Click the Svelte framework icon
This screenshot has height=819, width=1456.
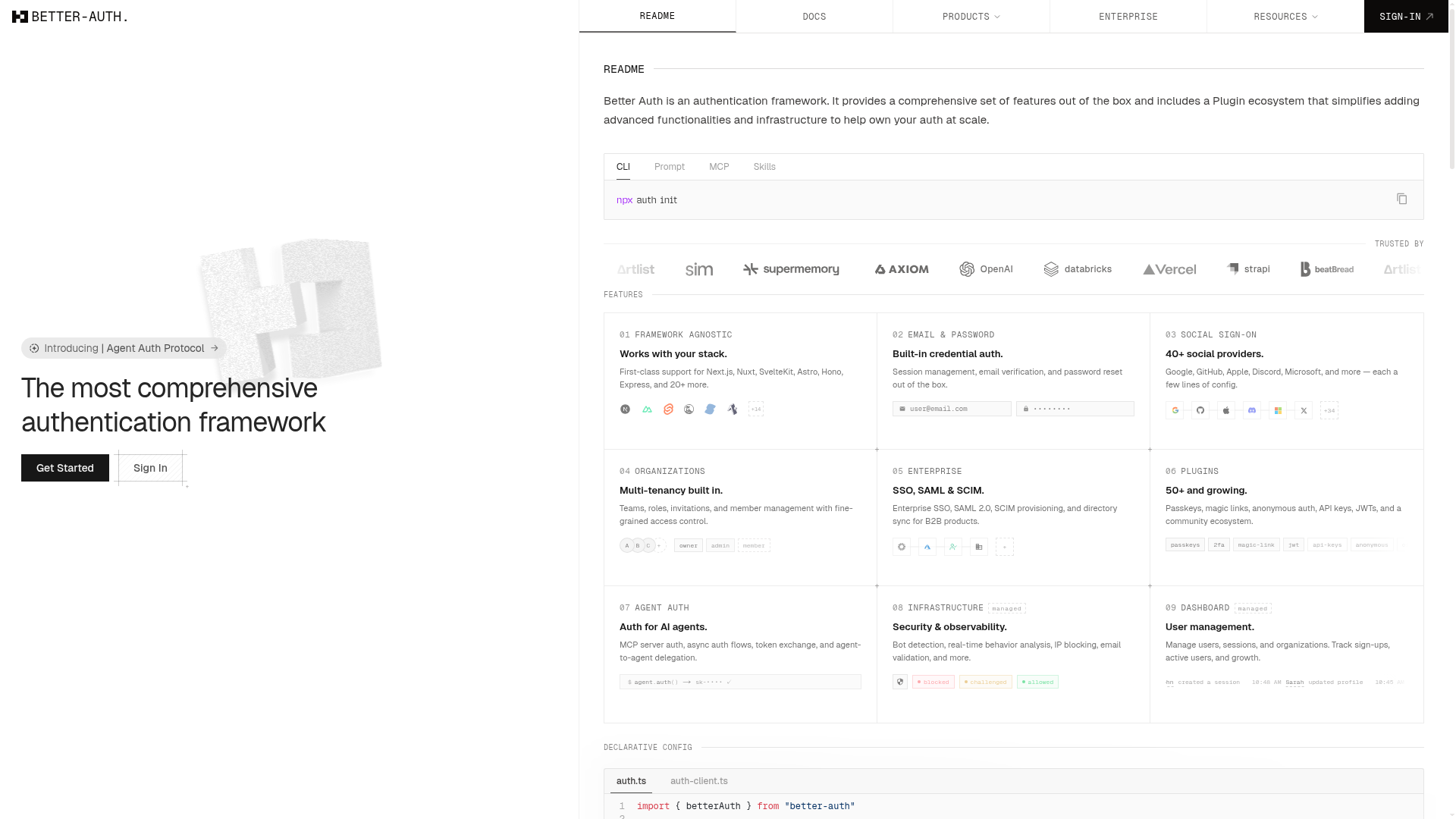(667, 409)
